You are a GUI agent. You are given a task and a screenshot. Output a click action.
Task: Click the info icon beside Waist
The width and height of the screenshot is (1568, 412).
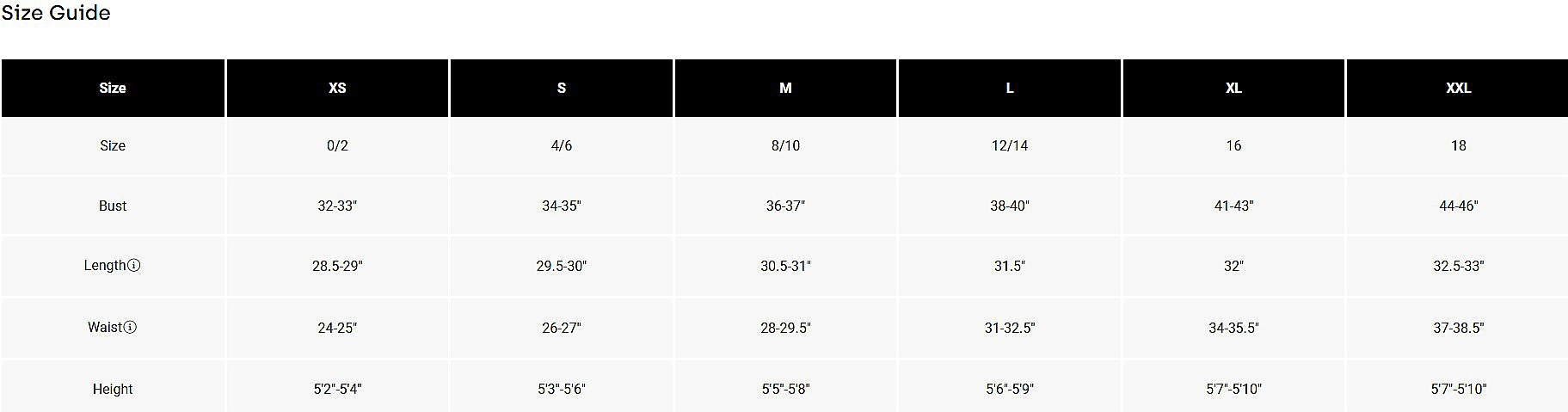click(x=130, y=328)
